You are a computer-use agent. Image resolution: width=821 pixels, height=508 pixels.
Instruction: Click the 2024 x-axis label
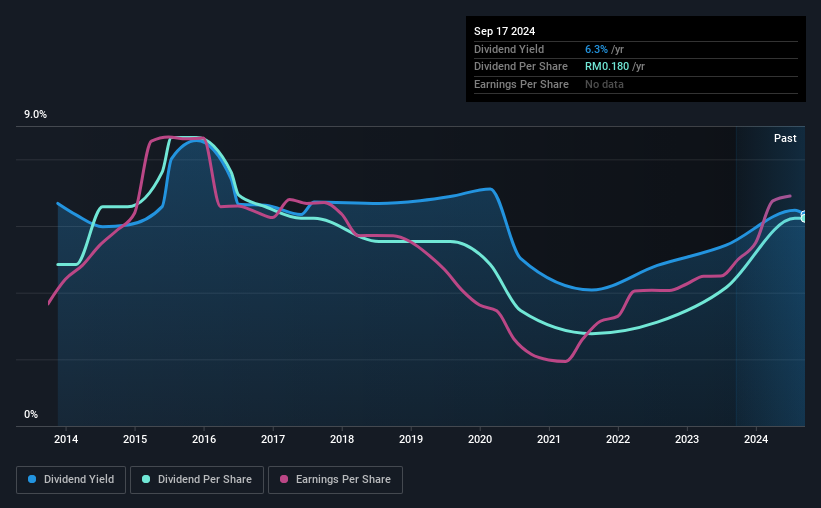(756, 439)
